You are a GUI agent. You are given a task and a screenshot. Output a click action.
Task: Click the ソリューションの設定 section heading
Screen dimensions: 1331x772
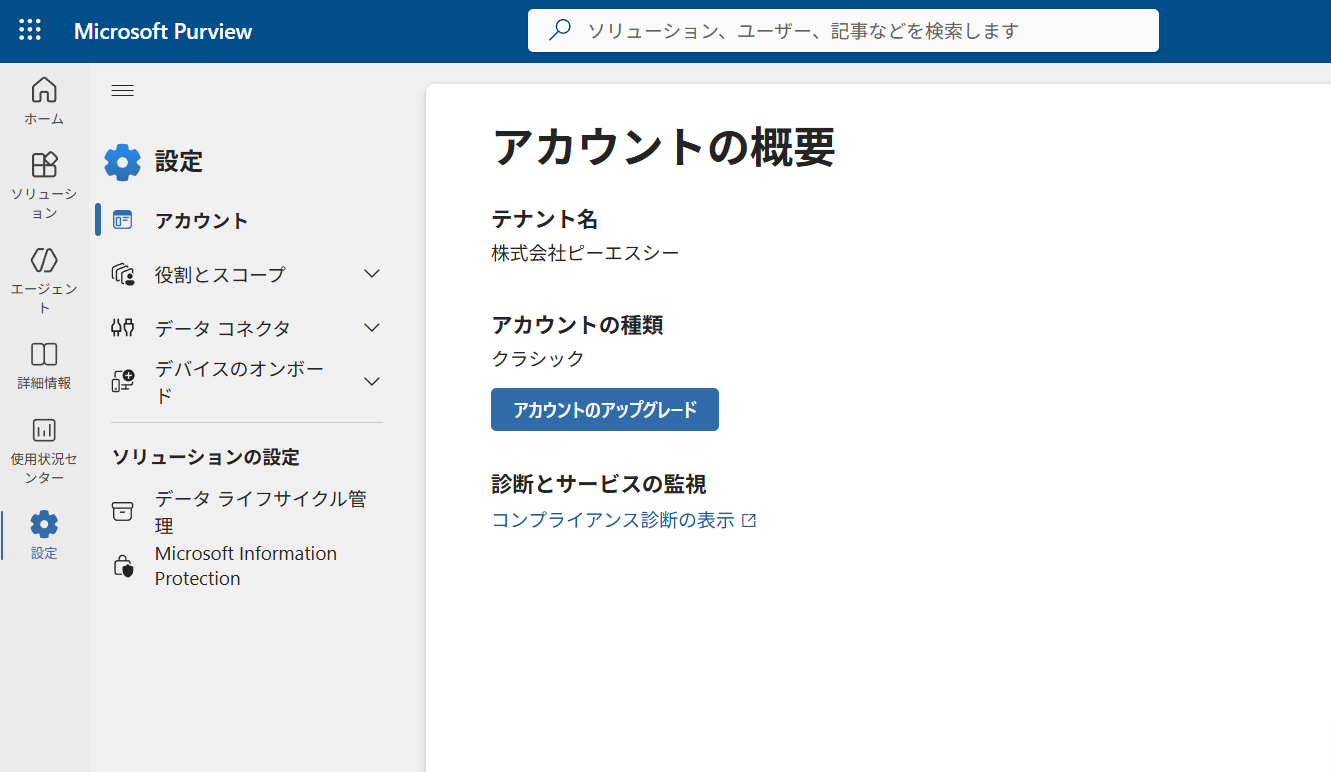[206, 457]
